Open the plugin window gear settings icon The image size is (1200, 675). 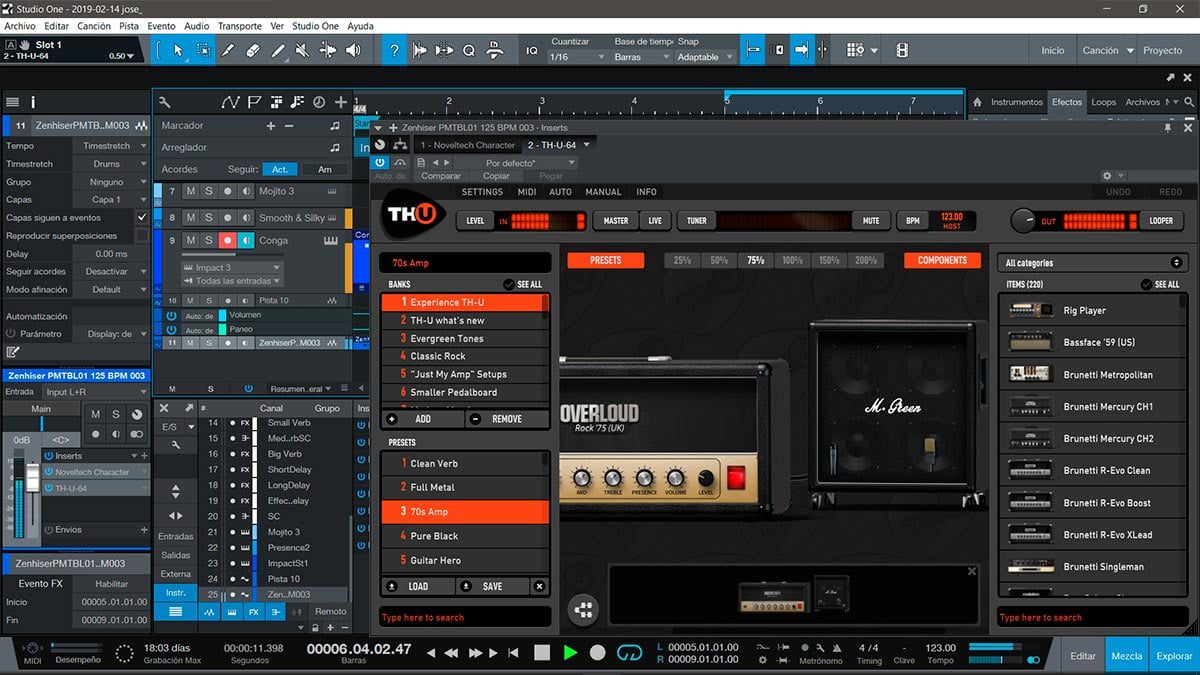click(x=1107, y=176)
